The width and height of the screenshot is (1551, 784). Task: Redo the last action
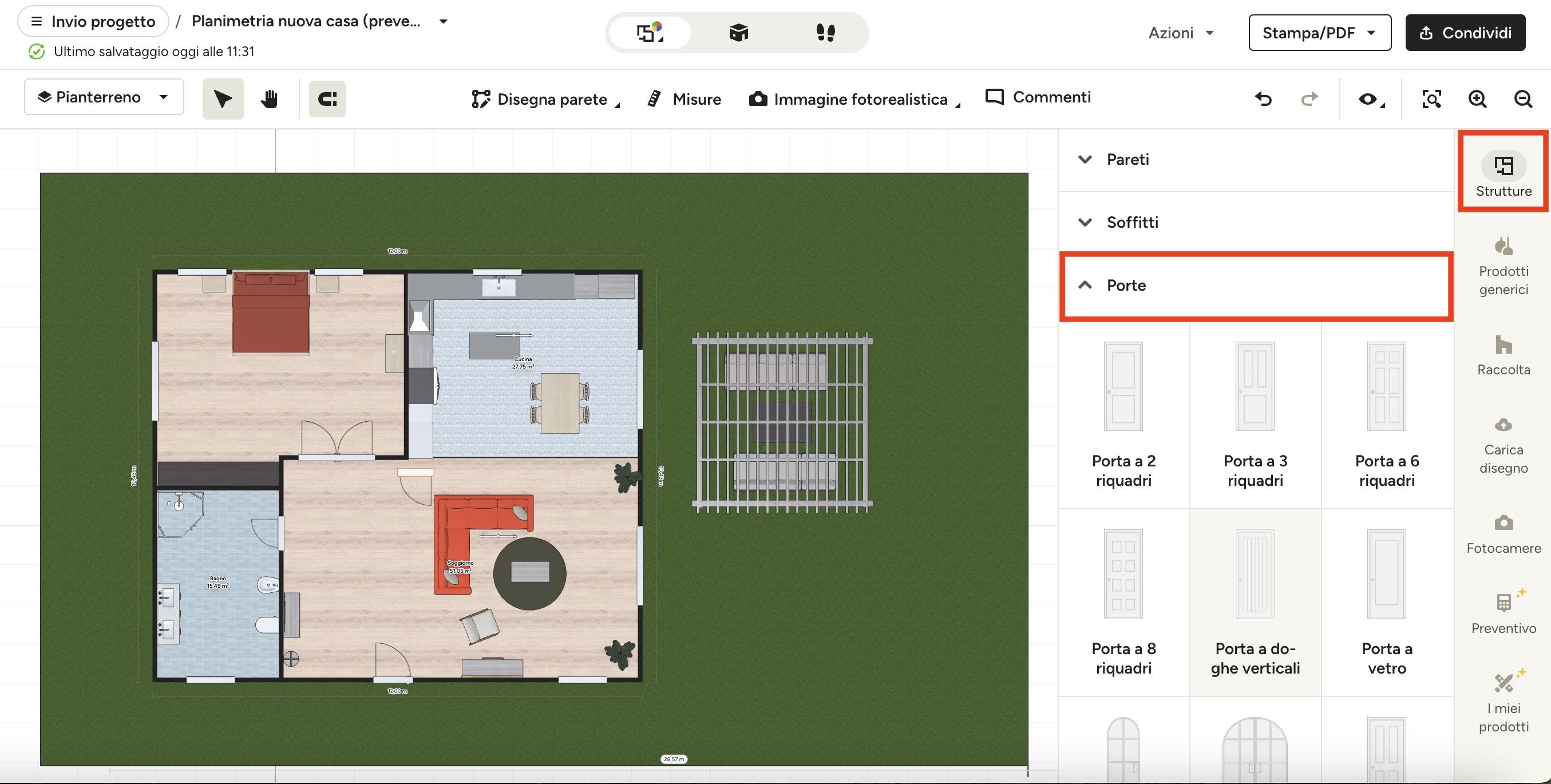[x=1309, y=99]
